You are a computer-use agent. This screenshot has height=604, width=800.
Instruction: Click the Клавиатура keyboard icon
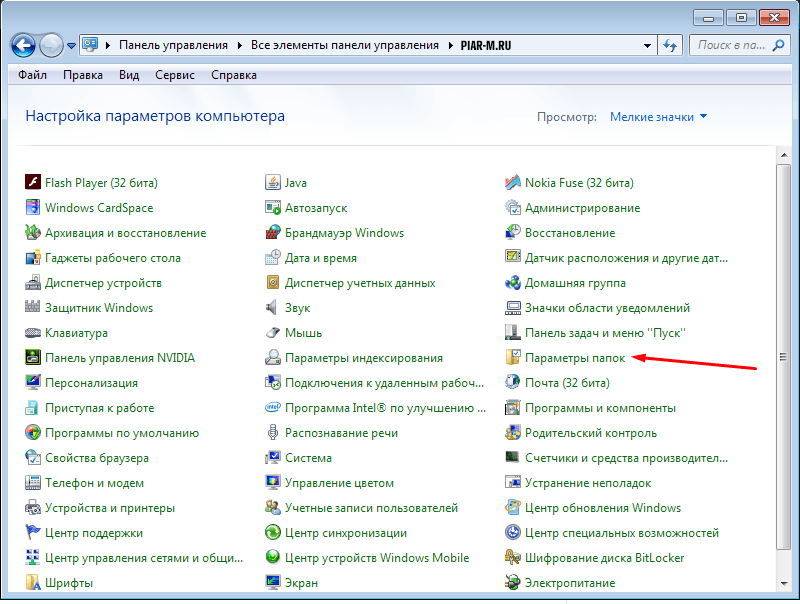point(33,332)
